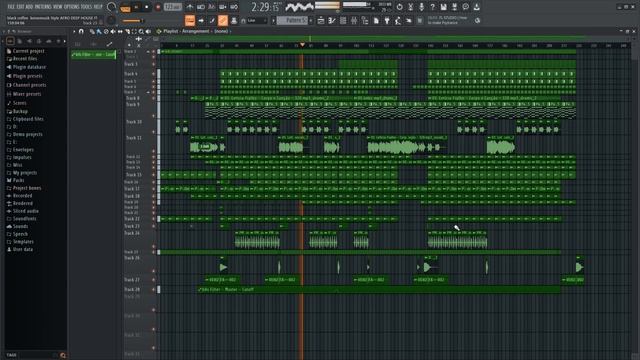
Task: Expand Plugin database folder
Action: 29,67
